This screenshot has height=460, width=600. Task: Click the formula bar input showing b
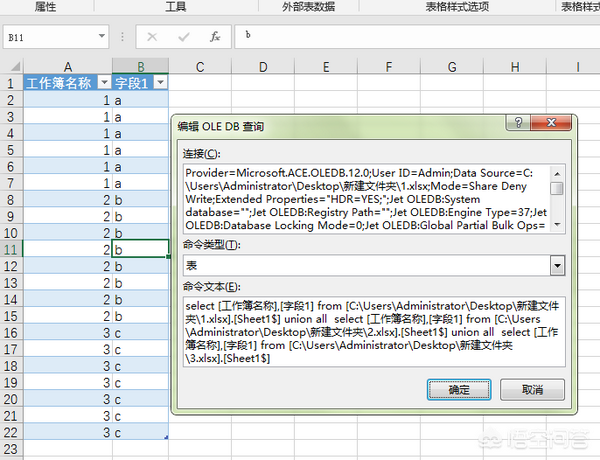click(417, 37)
